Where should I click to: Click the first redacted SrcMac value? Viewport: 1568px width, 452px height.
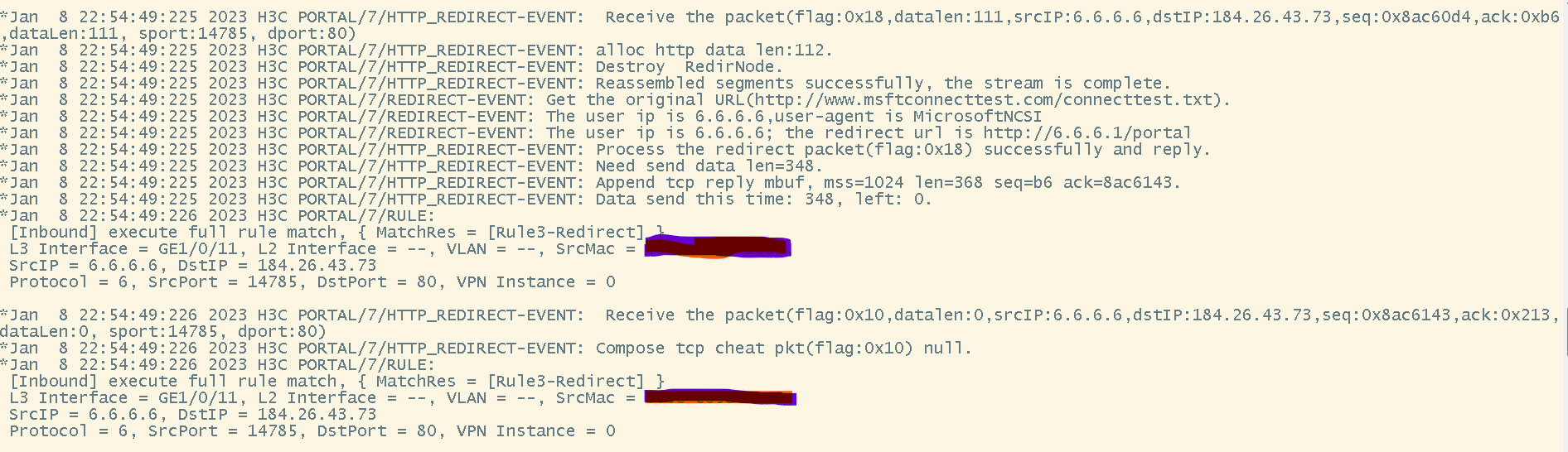(x=718, y=247)
